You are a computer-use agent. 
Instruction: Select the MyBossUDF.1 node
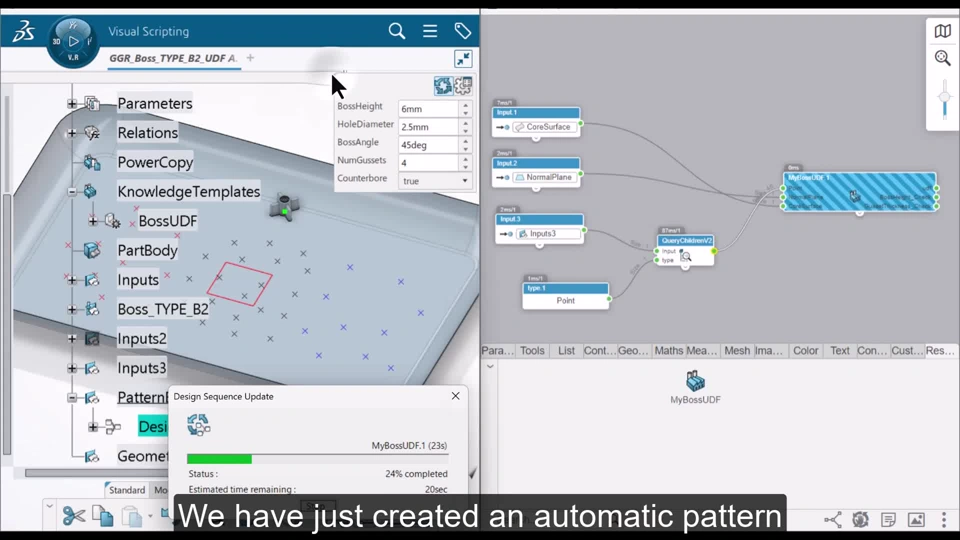point(860,192)
